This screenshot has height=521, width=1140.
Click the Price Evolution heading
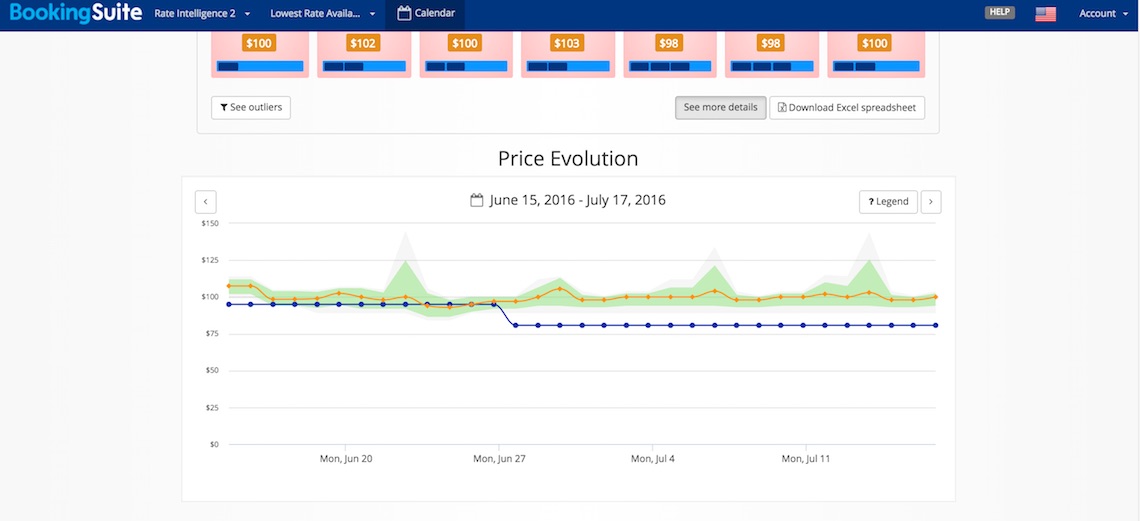pyautogui.click(x=568, y=158)
